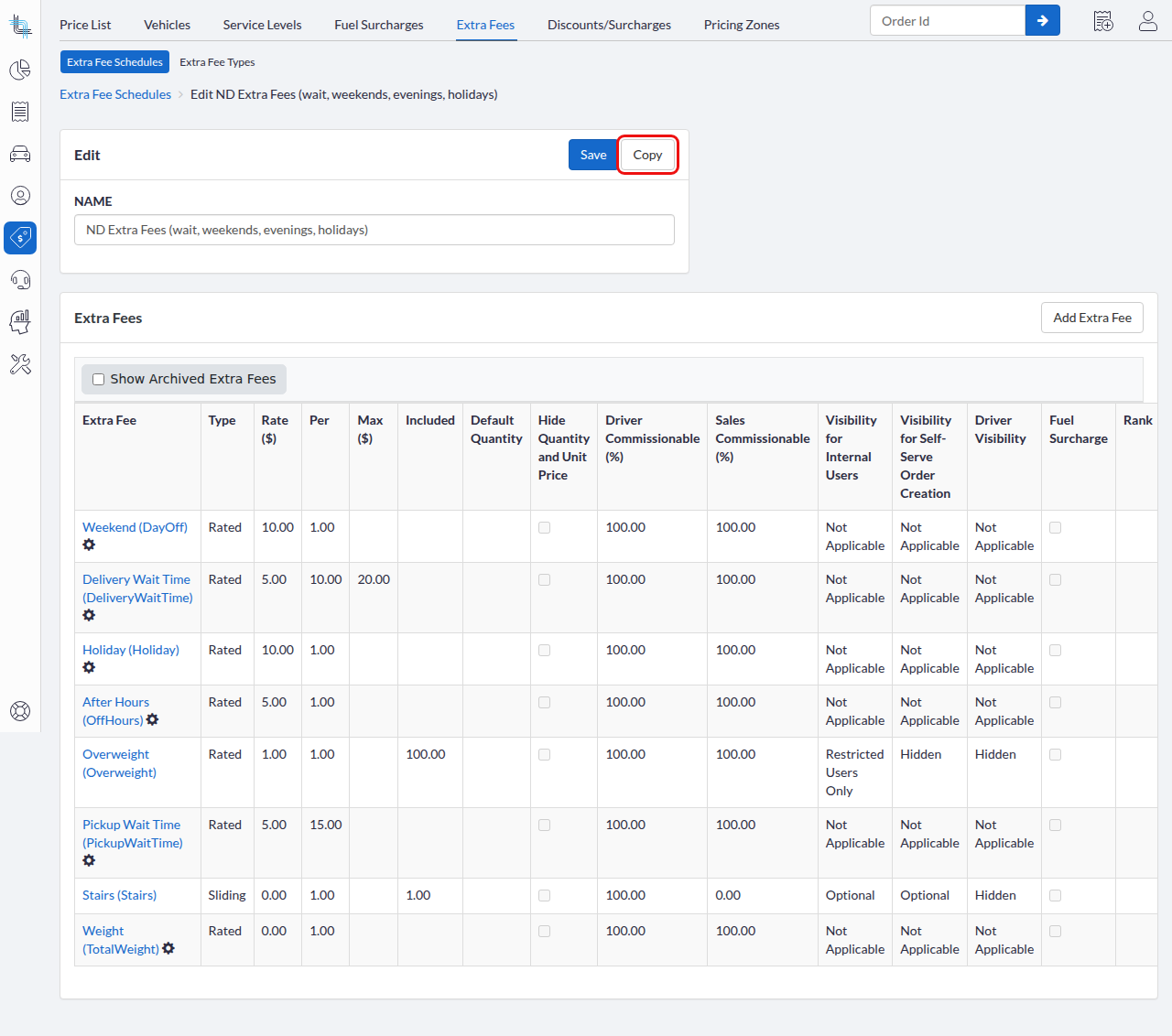The image size is (1172, 1036).
Task: Toggle Hide Quantity checkbox for Weekend row
Action: 545,528
